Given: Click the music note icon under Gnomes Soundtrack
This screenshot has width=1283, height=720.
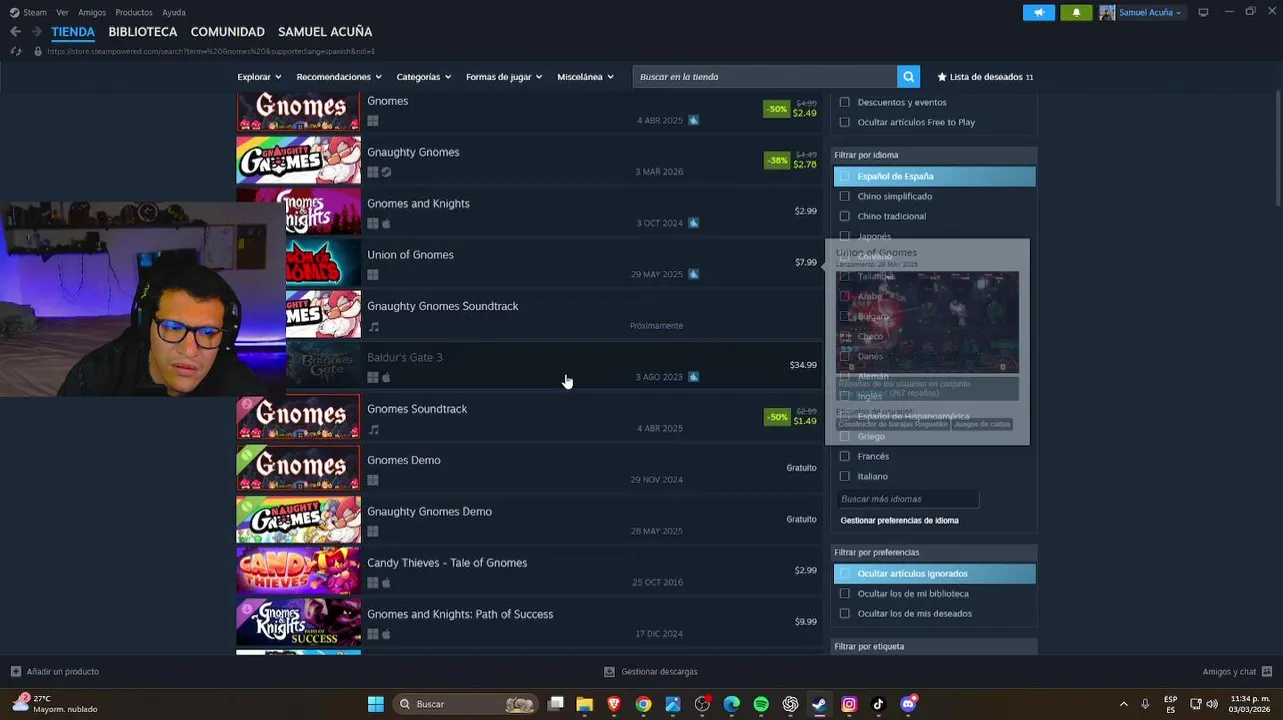Looking at the screenshot, I should coord(374,429).
